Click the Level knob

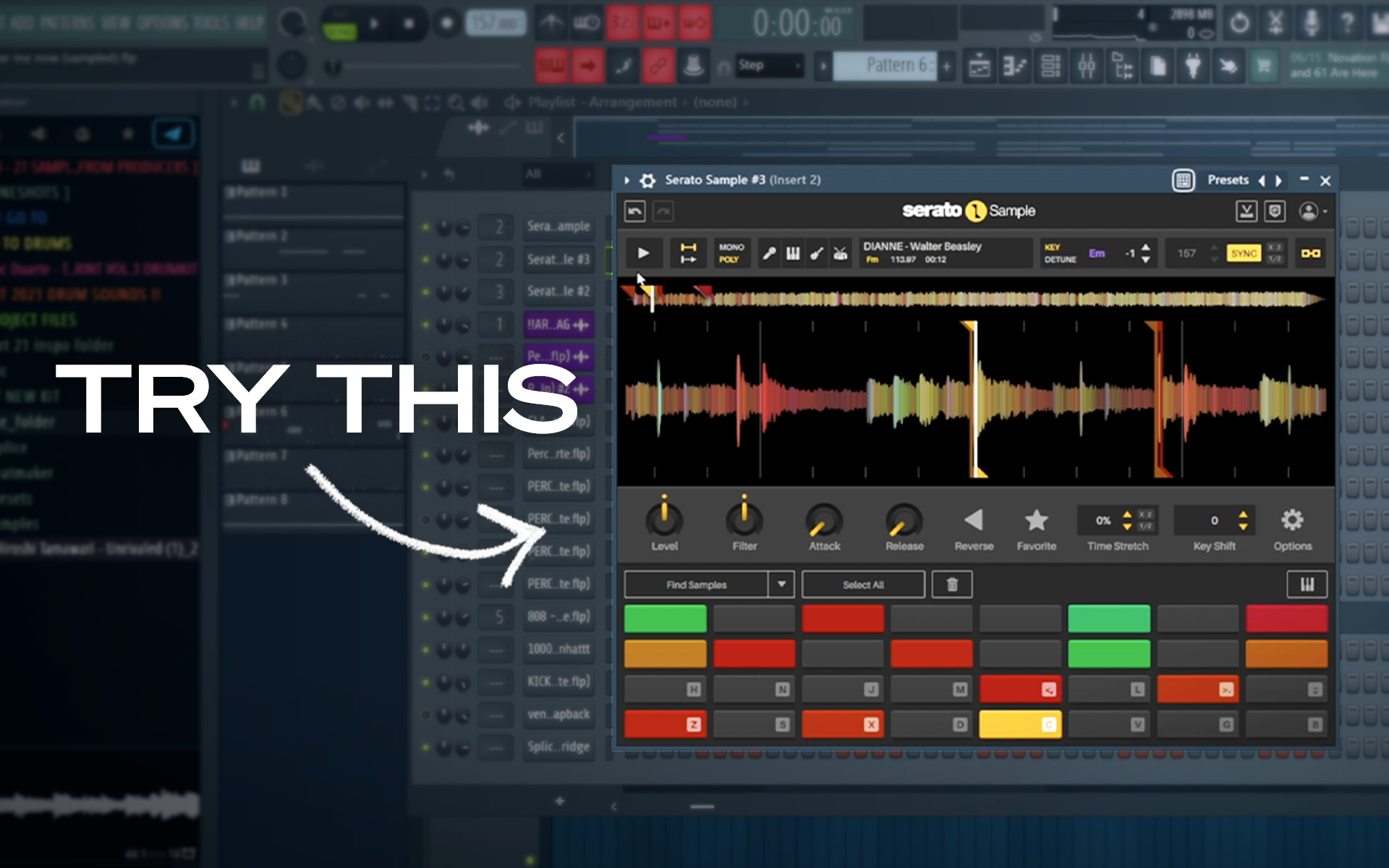click(x=664, y=519)
